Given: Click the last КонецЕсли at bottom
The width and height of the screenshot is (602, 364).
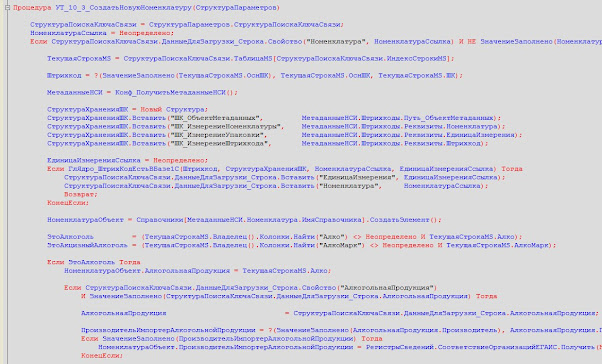Looking at the screenshot, I should (x=102, y=356).
